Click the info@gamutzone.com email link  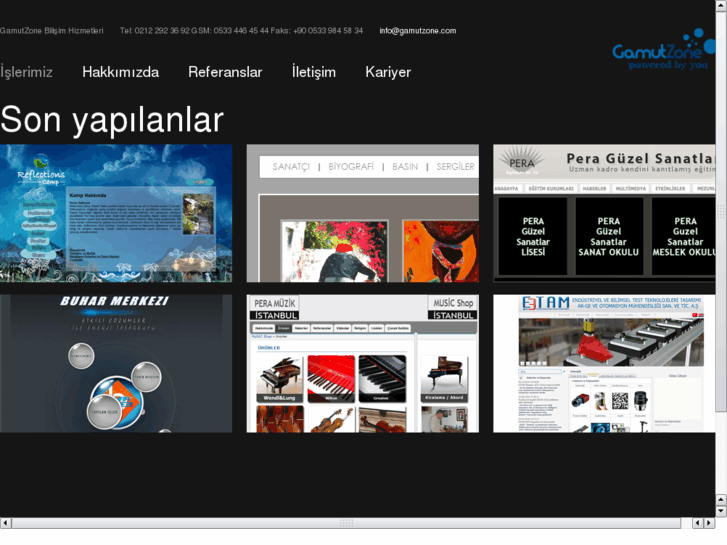pos(418,31)
